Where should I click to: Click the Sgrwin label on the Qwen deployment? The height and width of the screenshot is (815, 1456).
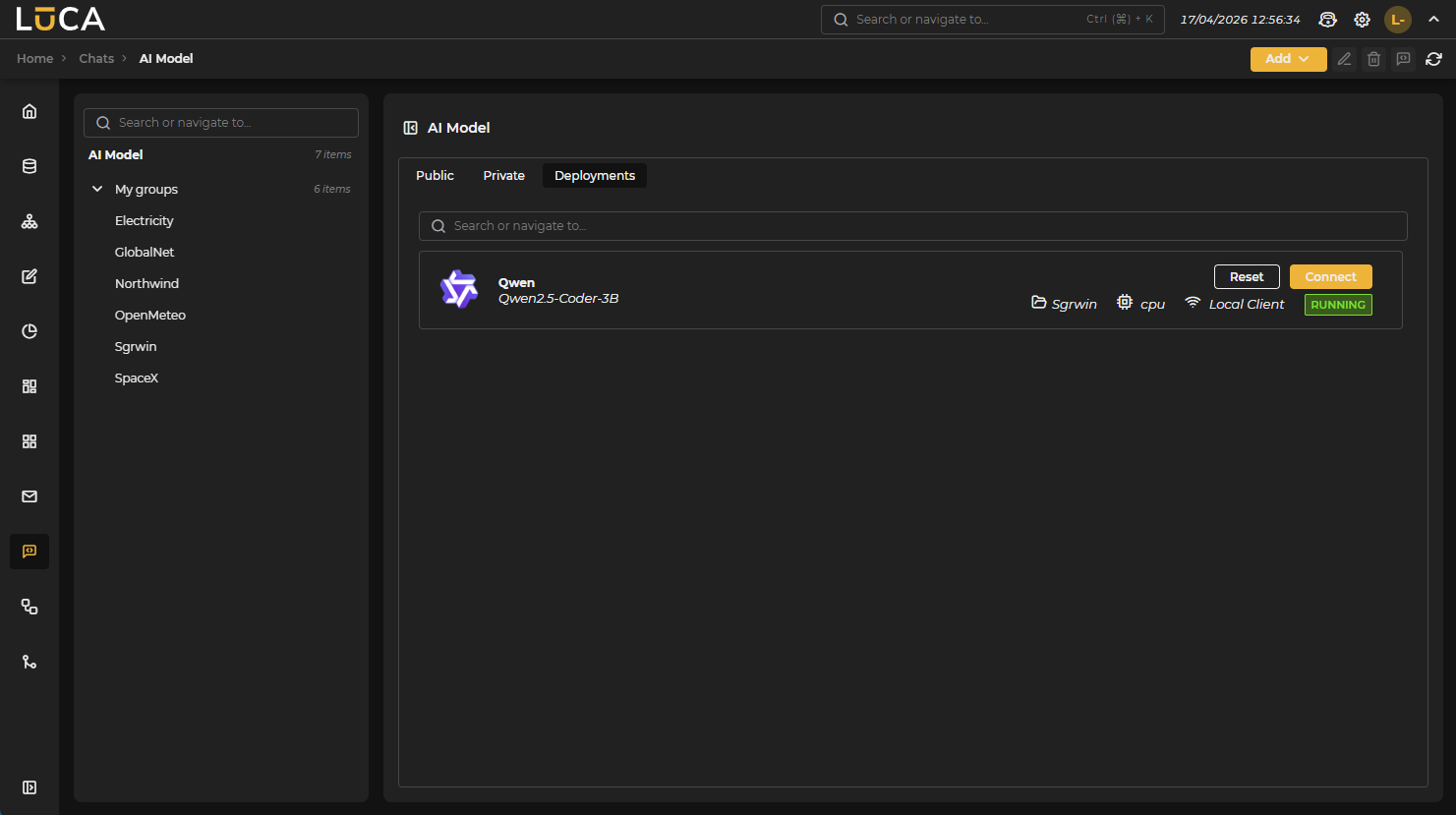[x=1074, y=305]
